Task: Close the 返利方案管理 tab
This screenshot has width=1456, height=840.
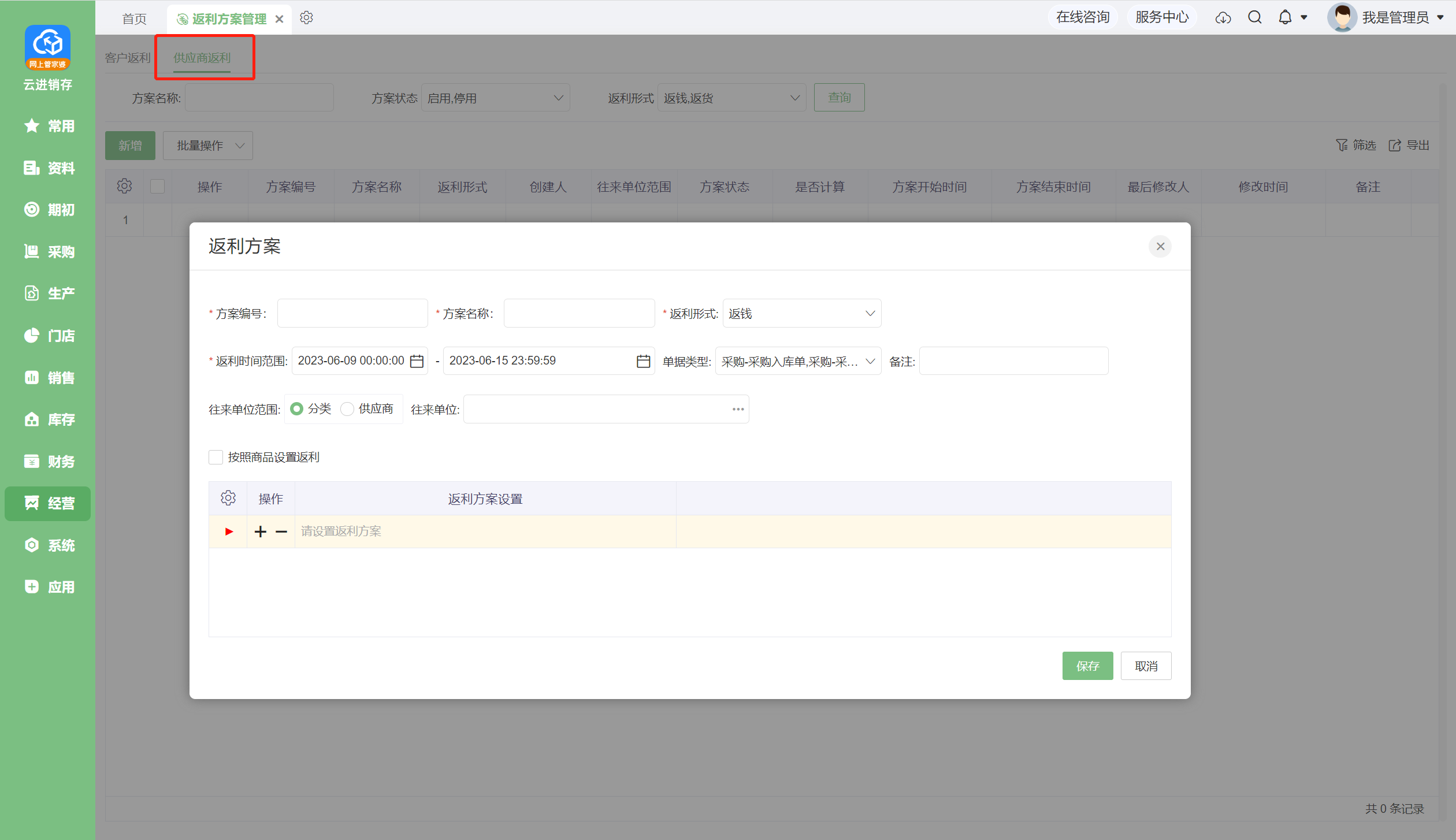Action: click(280, 19)
